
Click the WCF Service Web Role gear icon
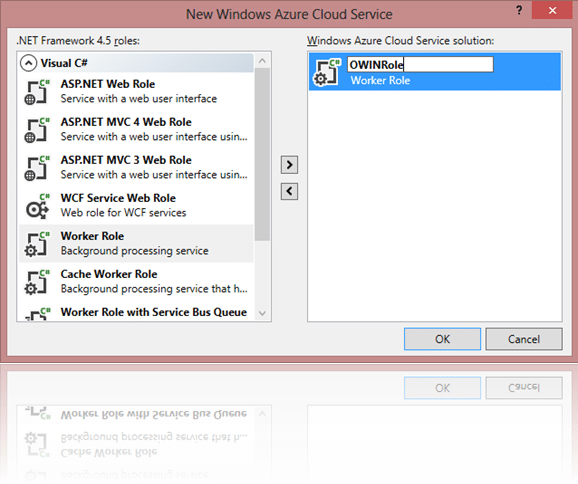point(37,206)
